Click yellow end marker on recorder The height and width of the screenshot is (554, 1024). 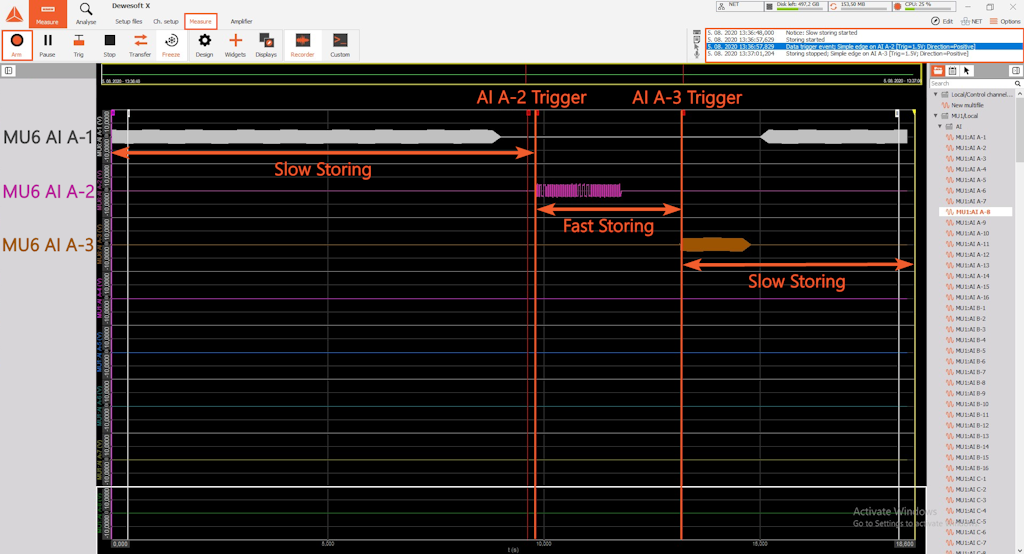tap(914, 114)
